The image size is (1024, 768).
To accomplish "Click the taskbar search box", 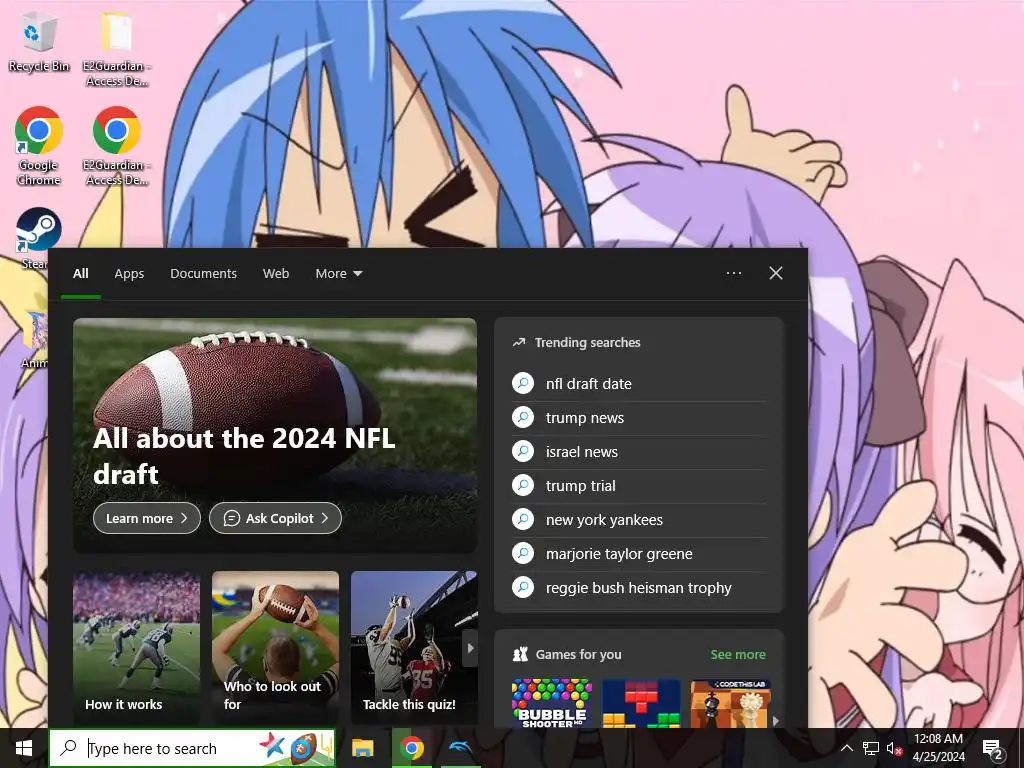I will (x=192, y=748).
